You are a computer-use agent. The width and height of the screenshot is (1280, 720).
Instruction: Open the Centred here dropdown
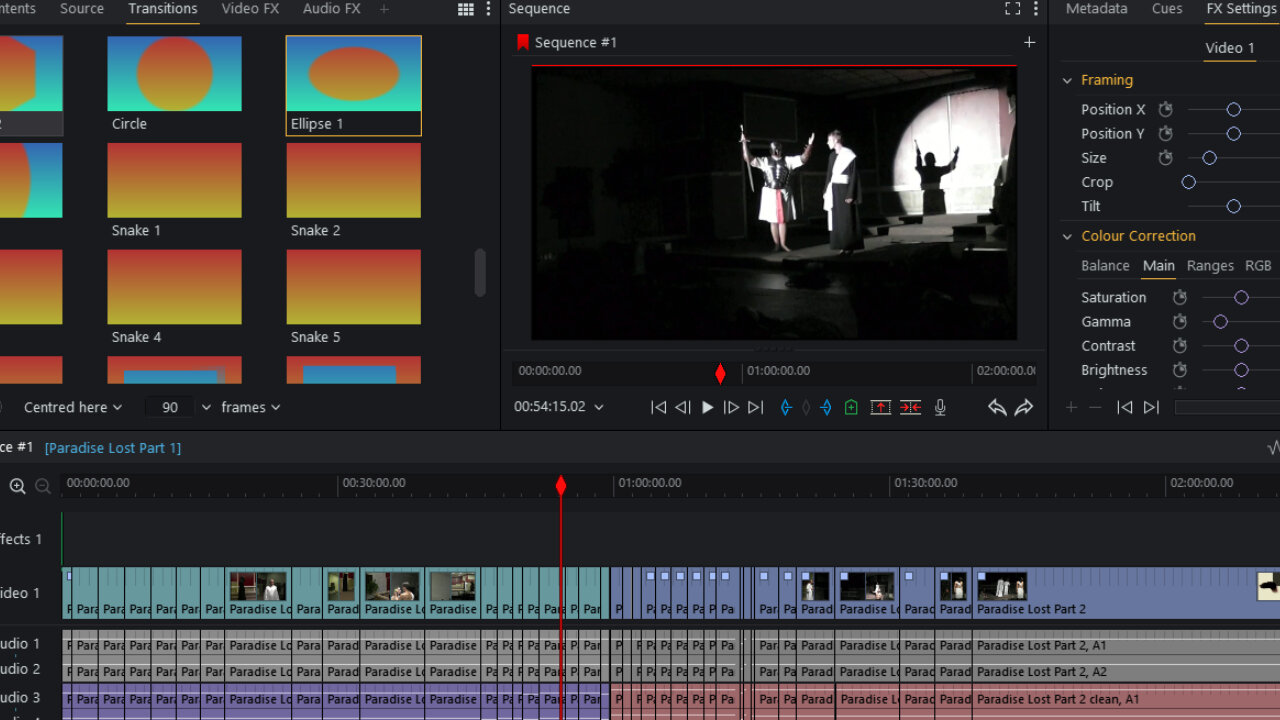(x=73, y=407)
